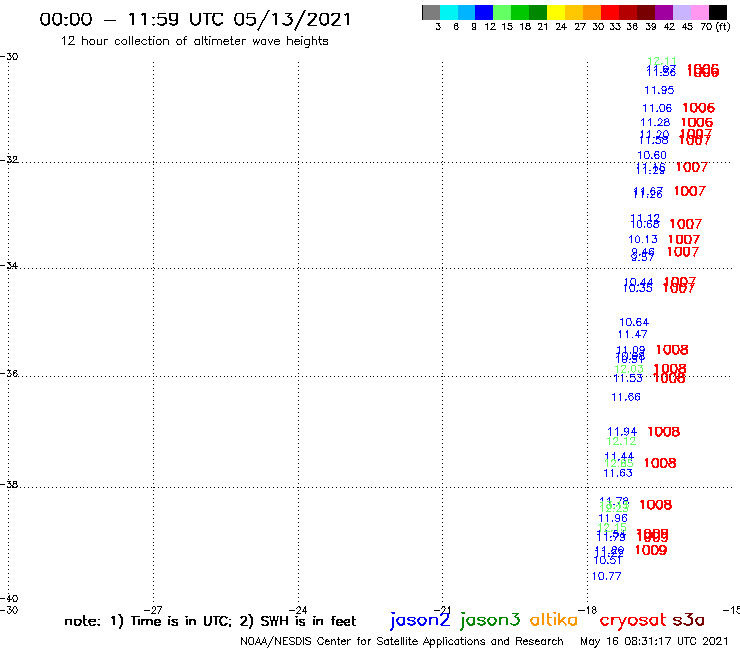The width and height of the screenshot is (740, 650).
Task: Pick the bright red swatch in the color scale
Action: [x=609, y=12]
